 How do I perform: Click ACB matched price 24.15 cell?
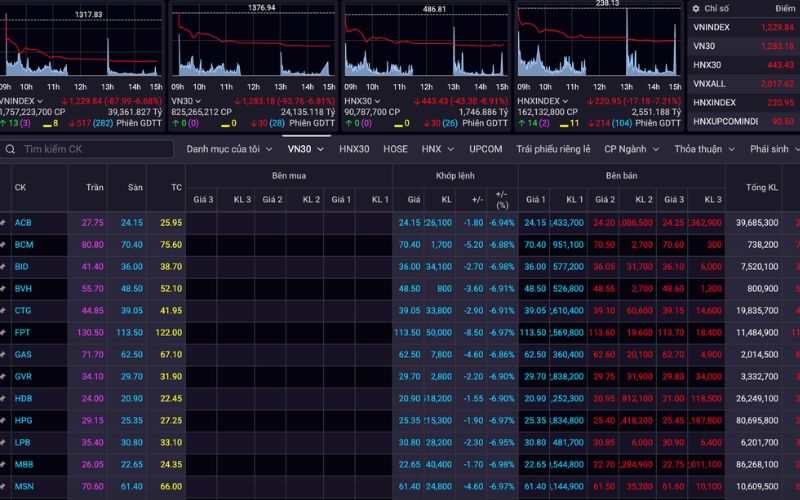(409, 222)
